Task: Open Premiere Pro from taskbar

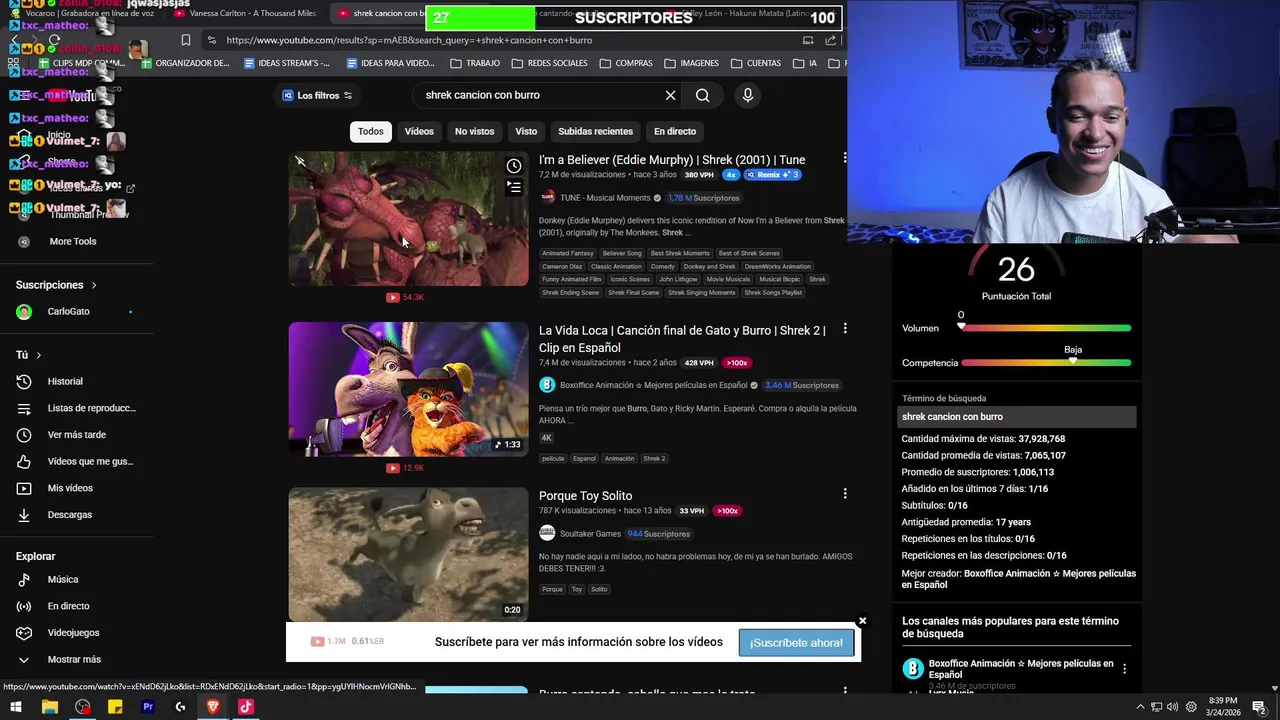Action: [x=148, y=707]
